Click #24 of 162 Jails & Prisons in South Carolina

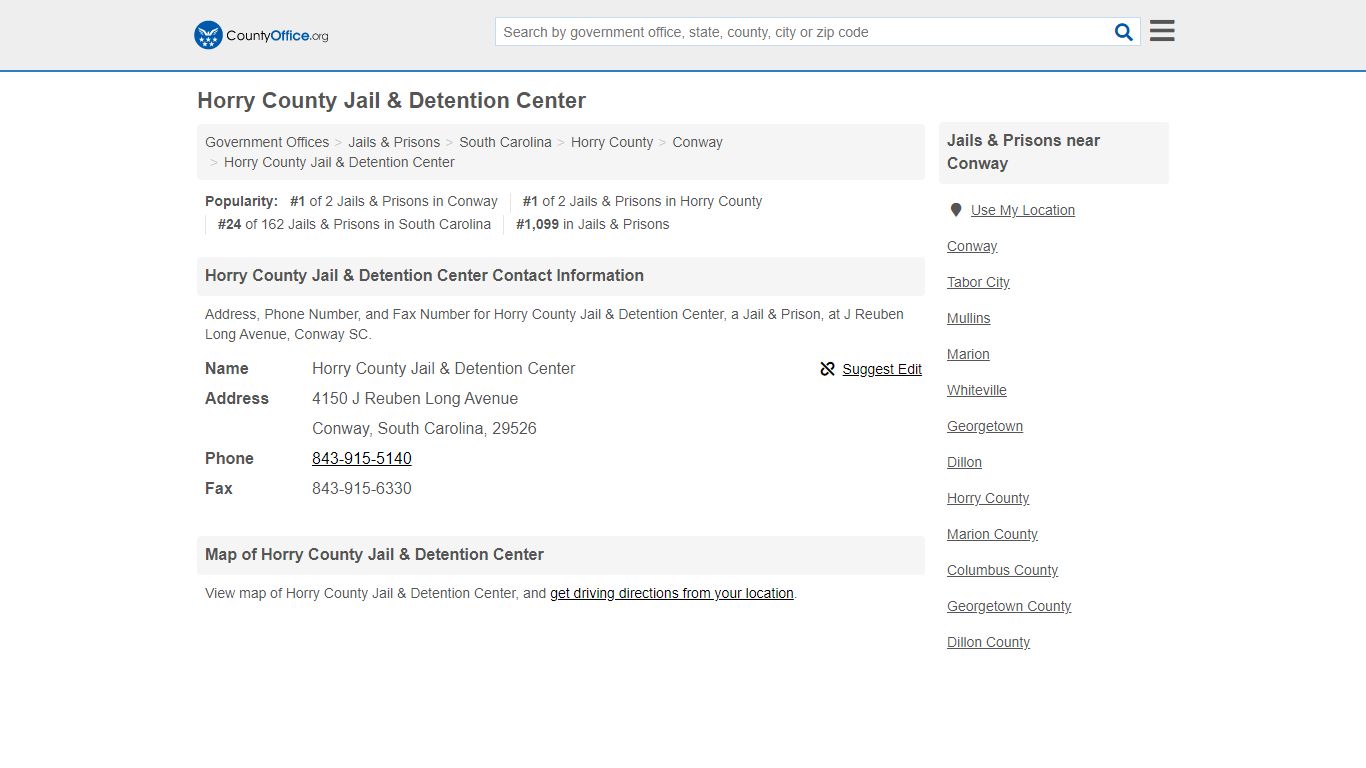coord(354,224)
